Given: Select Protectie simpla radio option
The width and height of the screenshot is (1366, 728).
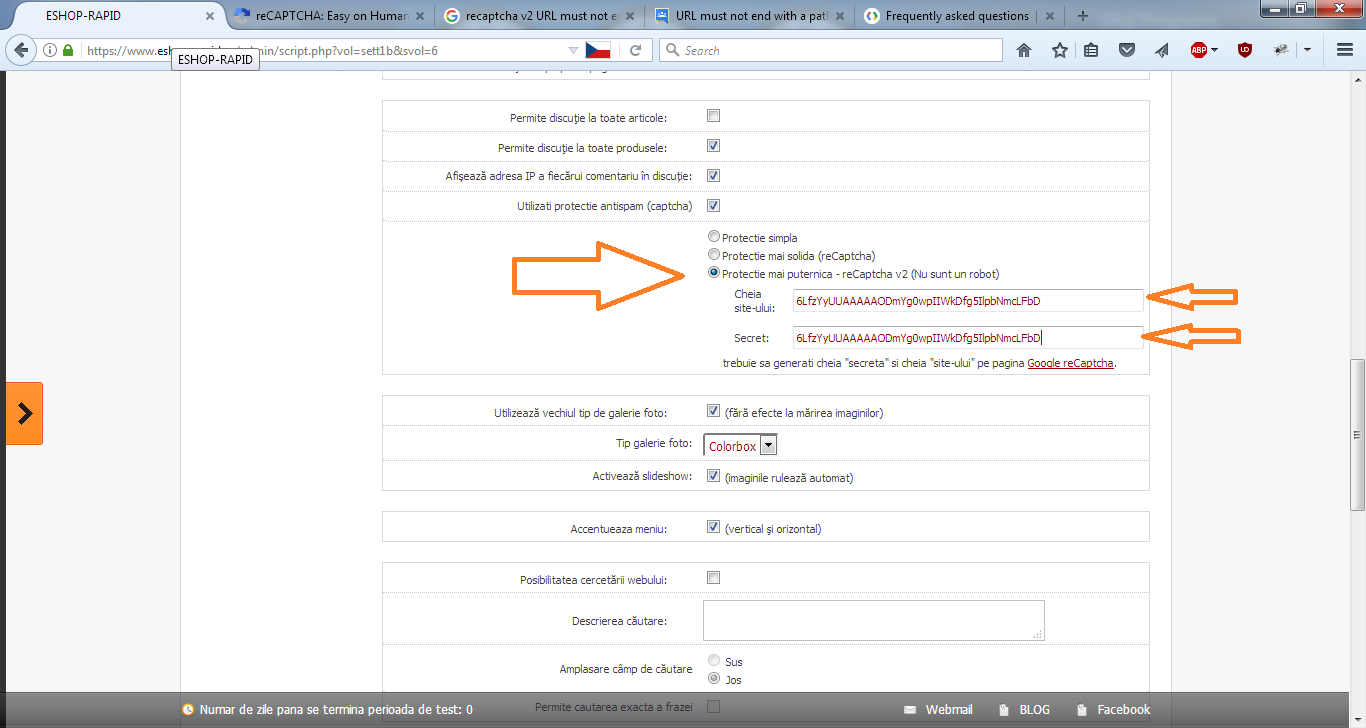Looking at the screenshot, I should [x=713, y=237].
